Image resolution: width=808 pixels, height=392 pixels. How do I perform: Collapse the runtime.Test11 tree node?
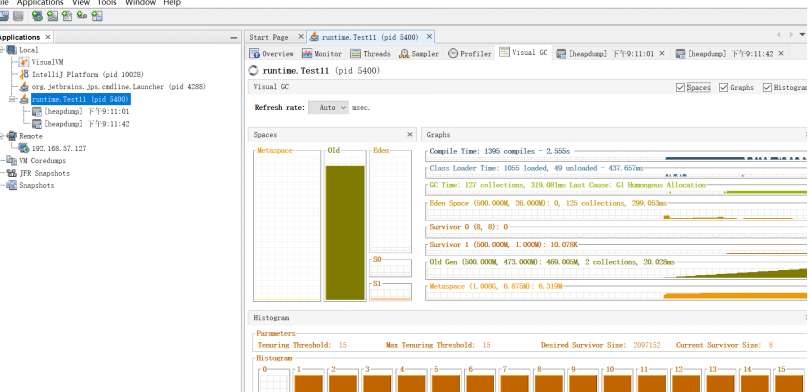tap(11, 99)
